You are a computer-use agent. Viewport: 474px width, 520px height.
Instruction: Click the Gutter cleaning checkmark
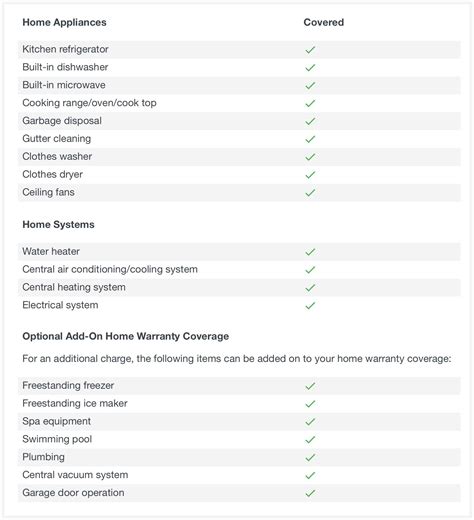(310, 139)
